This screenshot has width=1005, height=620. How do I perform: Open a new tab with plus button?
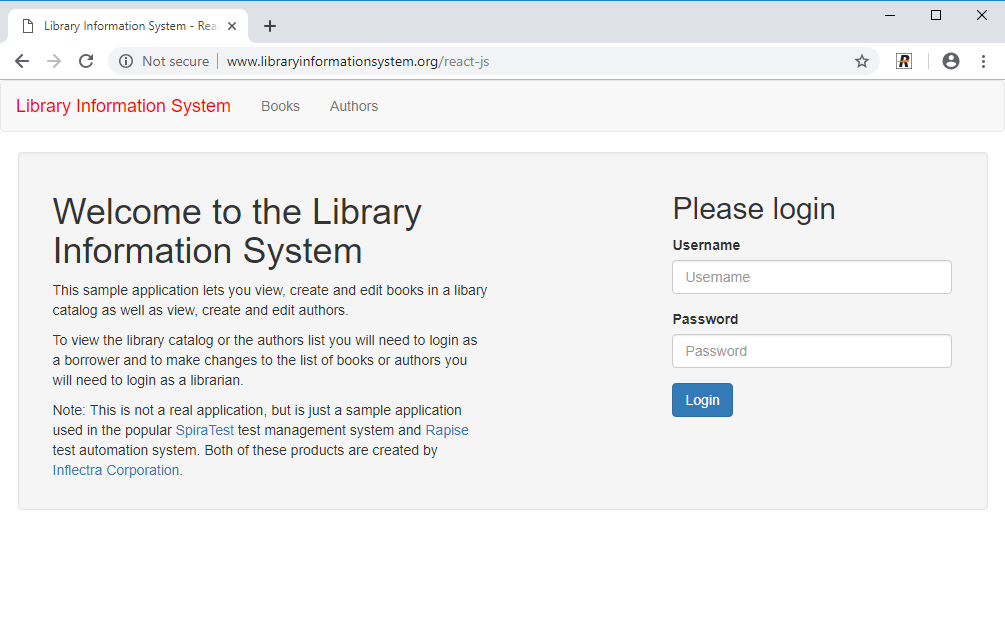pyautogui.click(x=269, y=26)
